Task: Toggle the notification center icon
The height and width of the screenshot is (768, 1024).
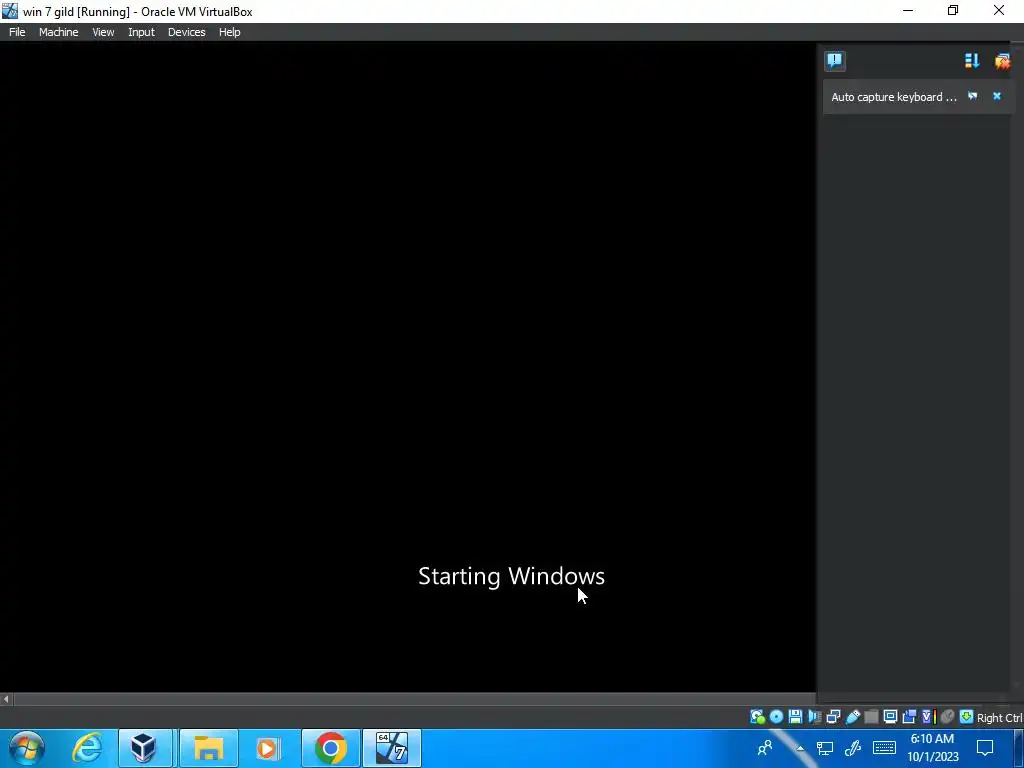Action: [835, 61]
